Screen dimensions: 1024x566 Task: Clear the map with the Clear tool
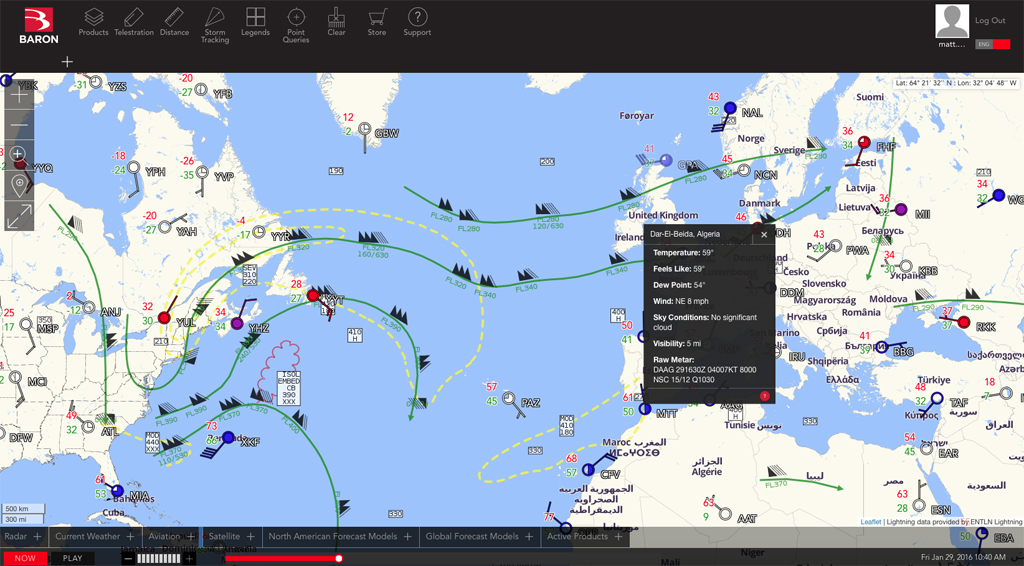(x=336, y=22)
